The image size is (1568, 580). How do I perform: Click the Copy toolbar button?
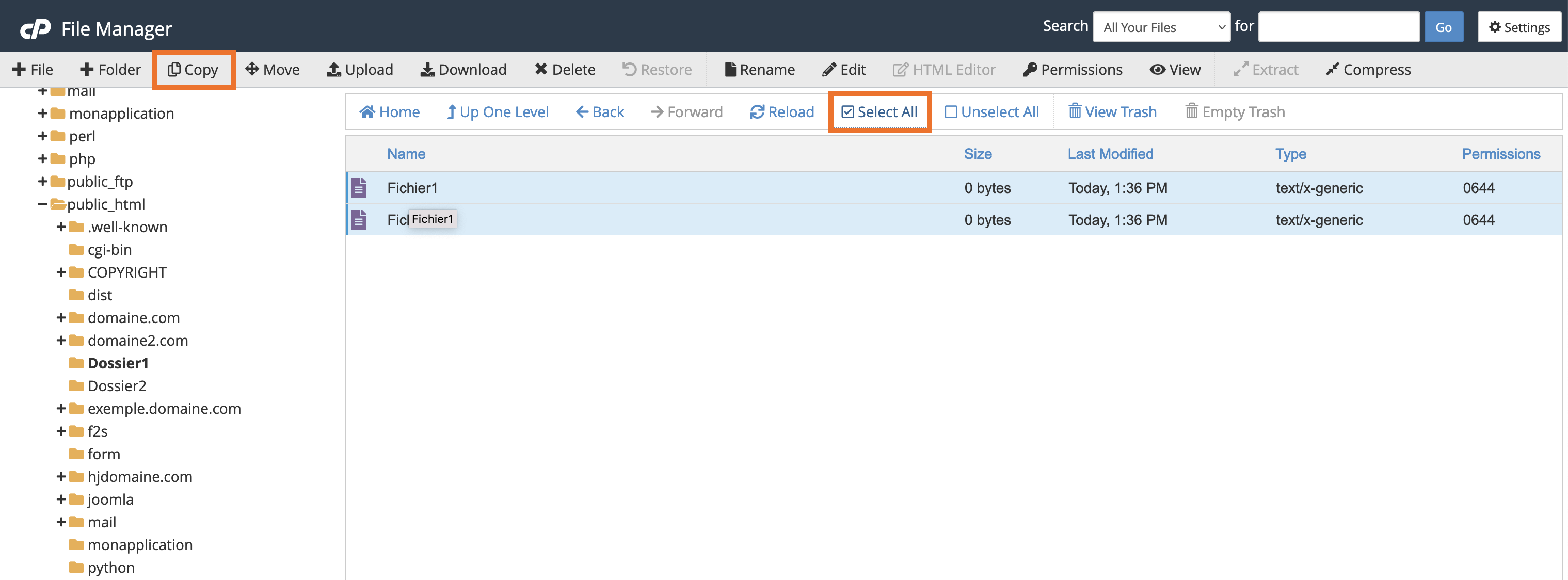click(x=193, y=69)
